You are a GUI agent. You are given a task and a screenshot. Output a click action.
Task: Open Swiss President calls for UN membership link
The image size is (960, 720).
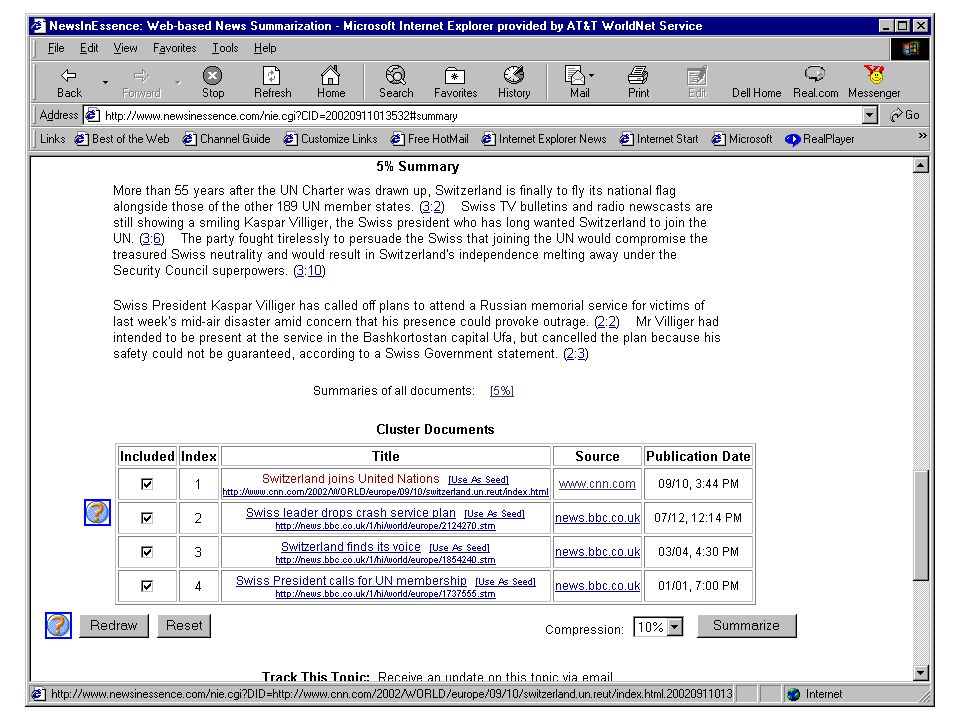[x=351, y=580]
